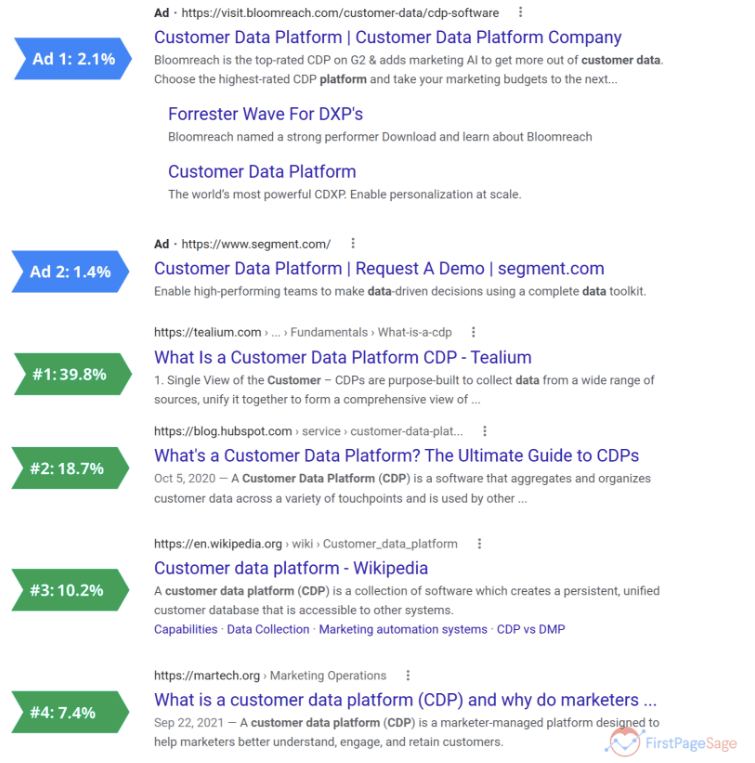Open the three-dot options next to the martech.org URL
755x763 pixels.
click(408, 676)
